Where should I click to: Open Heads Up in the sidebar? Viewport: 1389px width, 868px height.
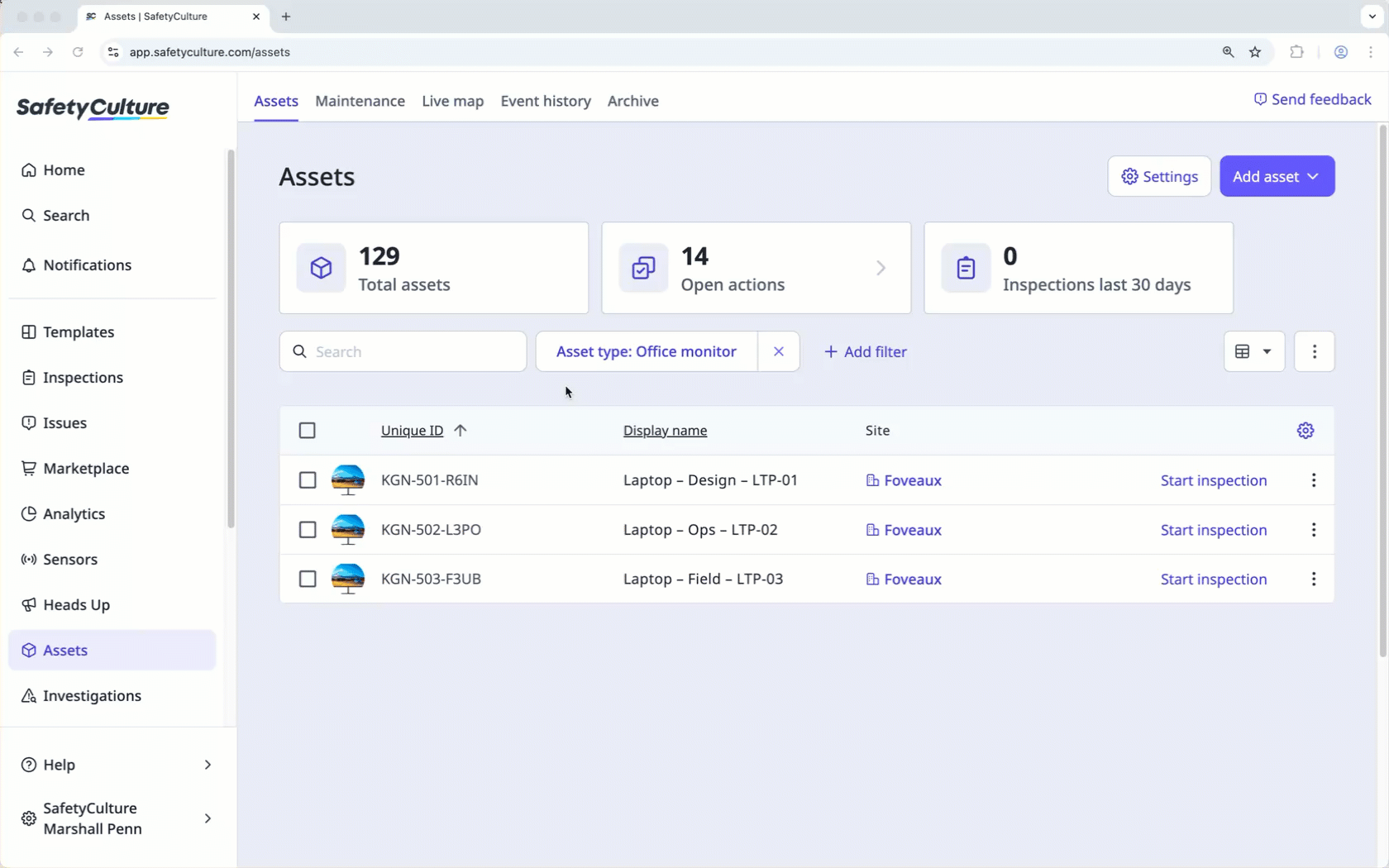coord(65,604)
